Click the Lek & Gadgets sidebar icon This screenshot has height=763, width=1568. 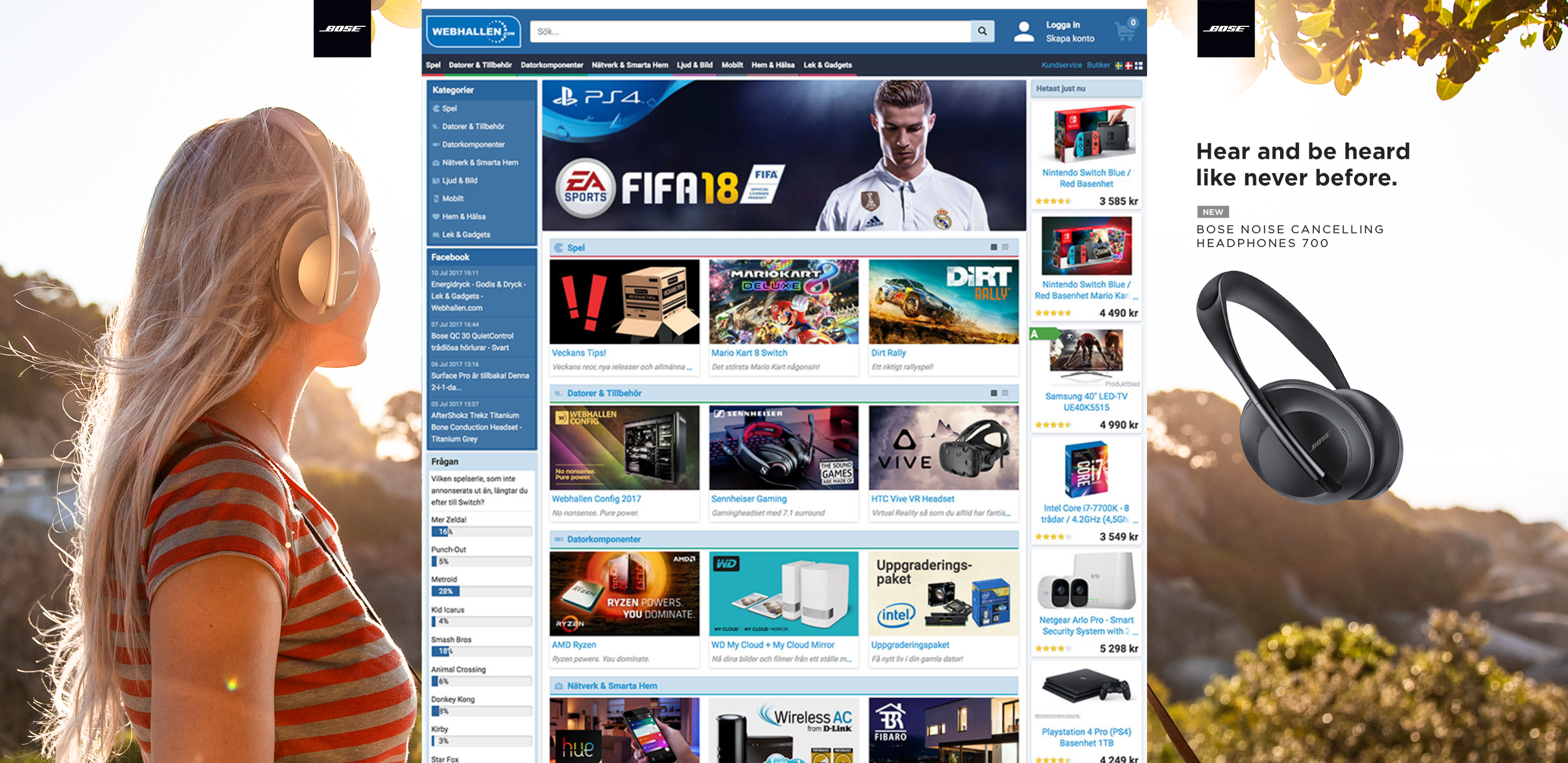(x=436, y=235)
